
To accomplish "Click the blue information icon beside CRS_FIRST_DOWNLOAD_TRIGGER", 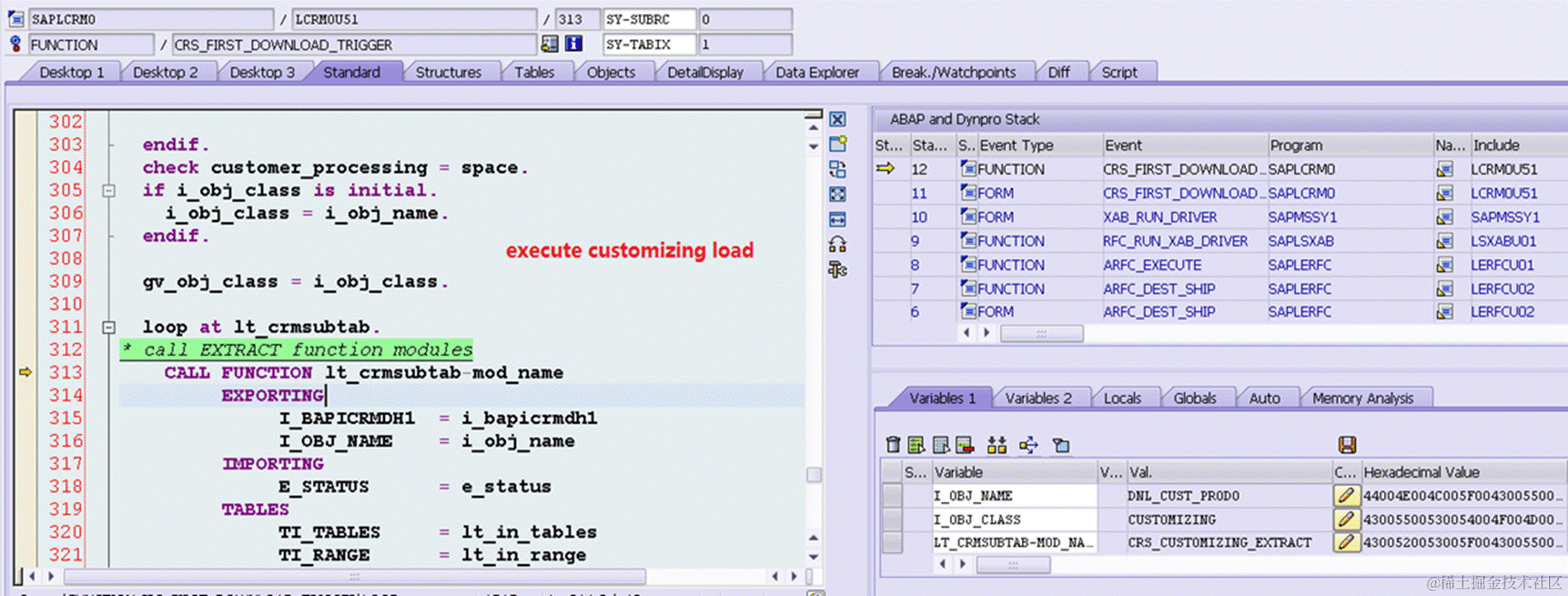I will pyautogui.click(x=573, y=44).
